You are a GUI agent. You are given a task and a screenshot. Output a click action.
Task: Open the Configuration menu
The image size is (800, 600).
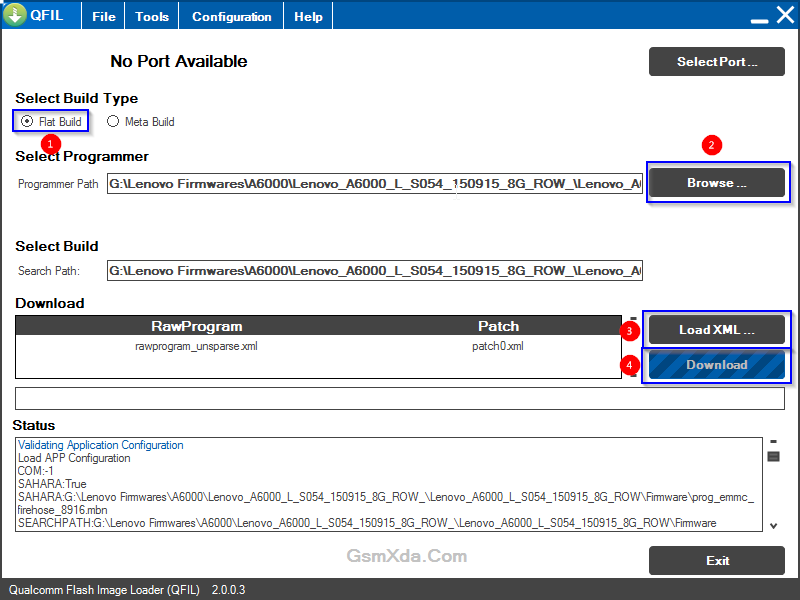[231, 16]
